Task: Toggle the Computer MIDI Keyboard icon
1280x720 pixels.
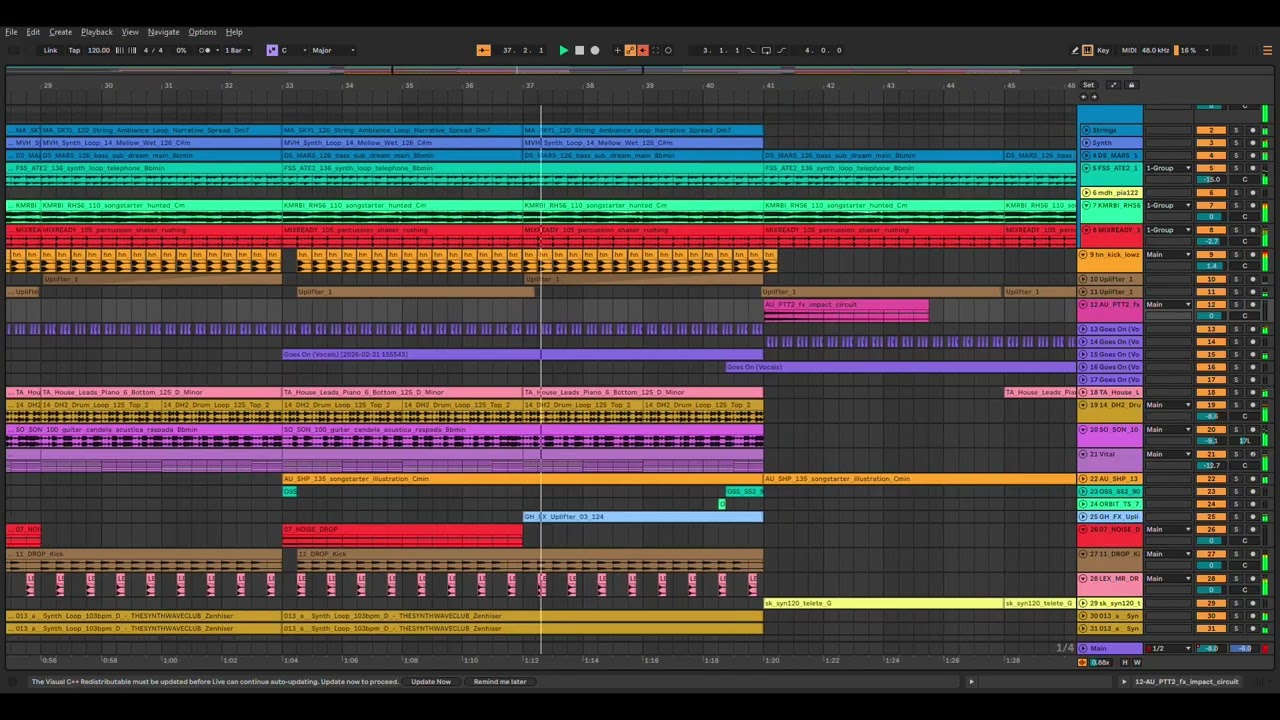Action: coord(1088,50)
